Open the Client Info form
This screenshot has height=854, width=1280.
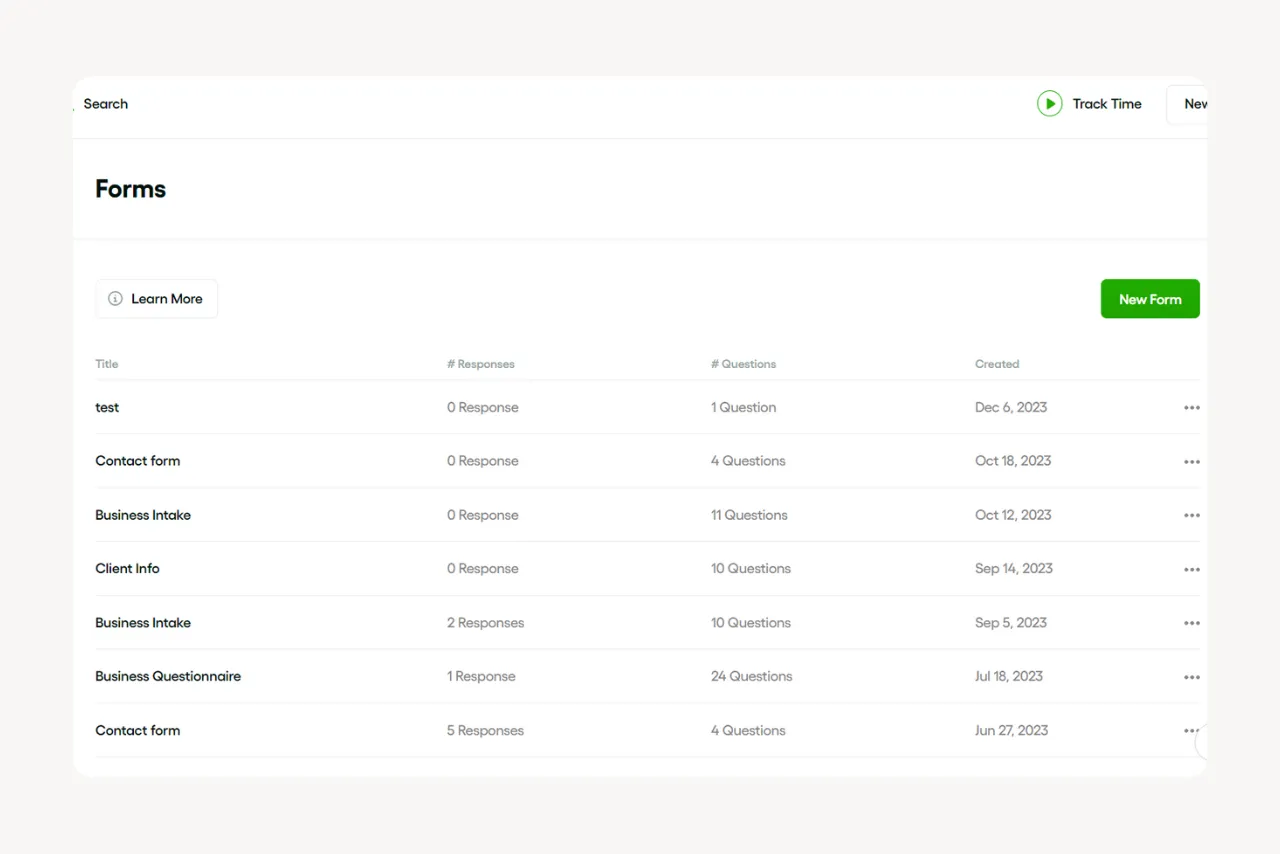point(127,568)
